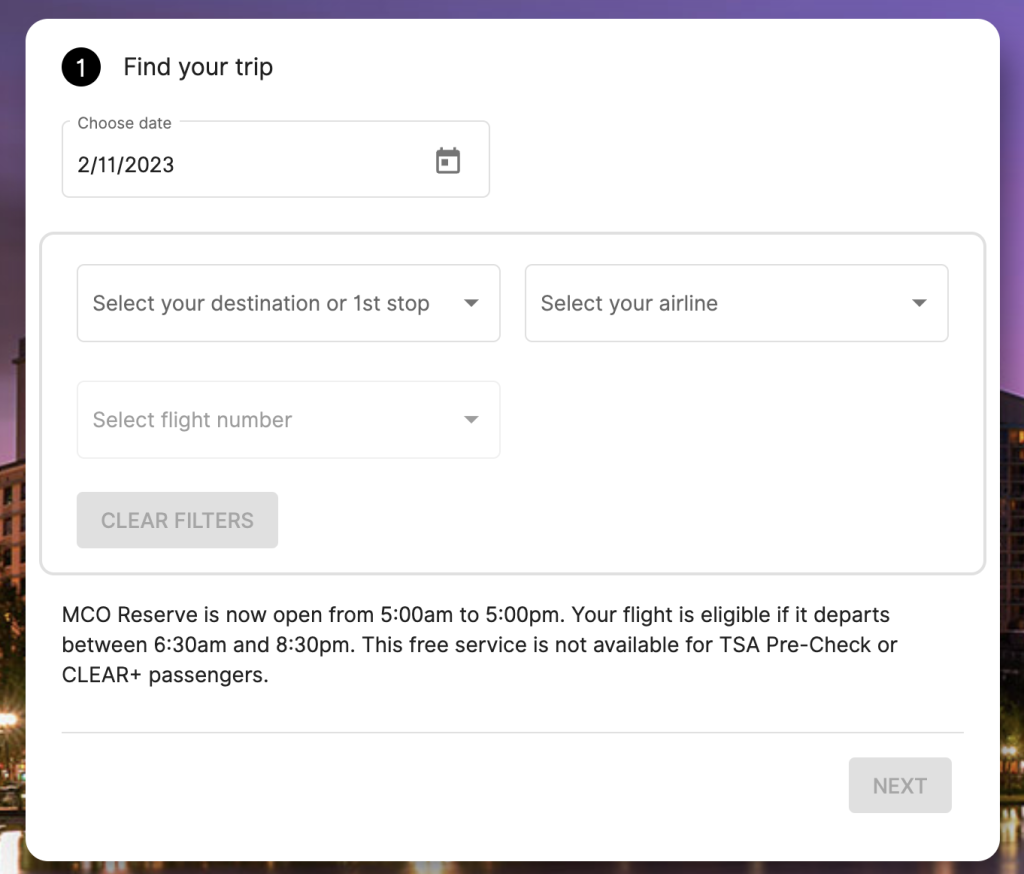This screenshot has width=1024, height=874.
Task: Click the purple sky background above the card
Action: (x=512, y=8)
